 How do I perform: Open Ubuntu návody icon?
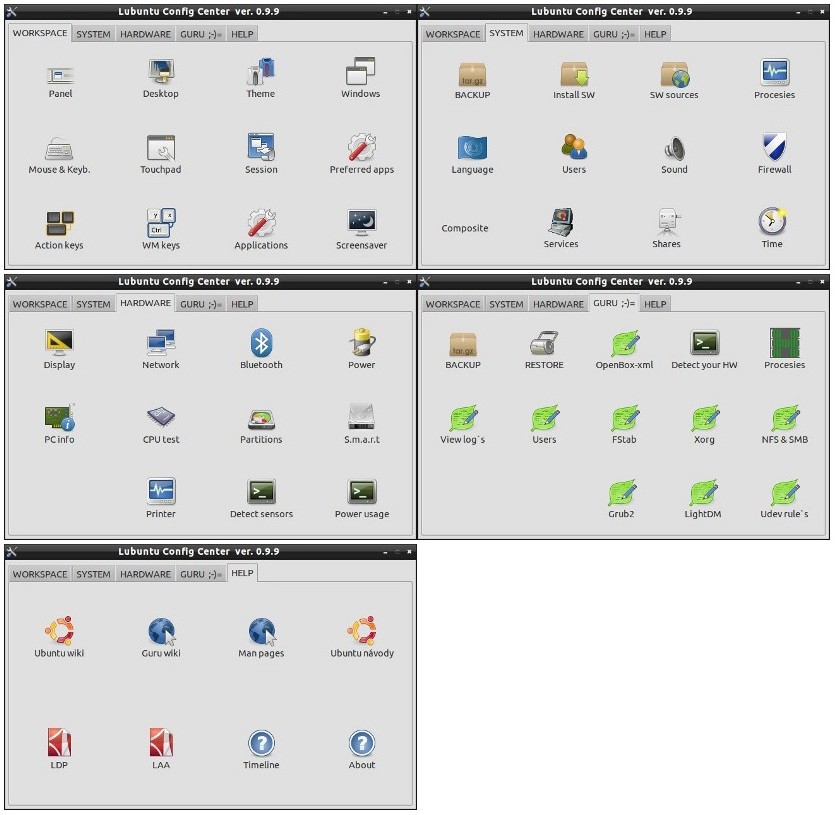pyautogui.click(x=362, y=631)
